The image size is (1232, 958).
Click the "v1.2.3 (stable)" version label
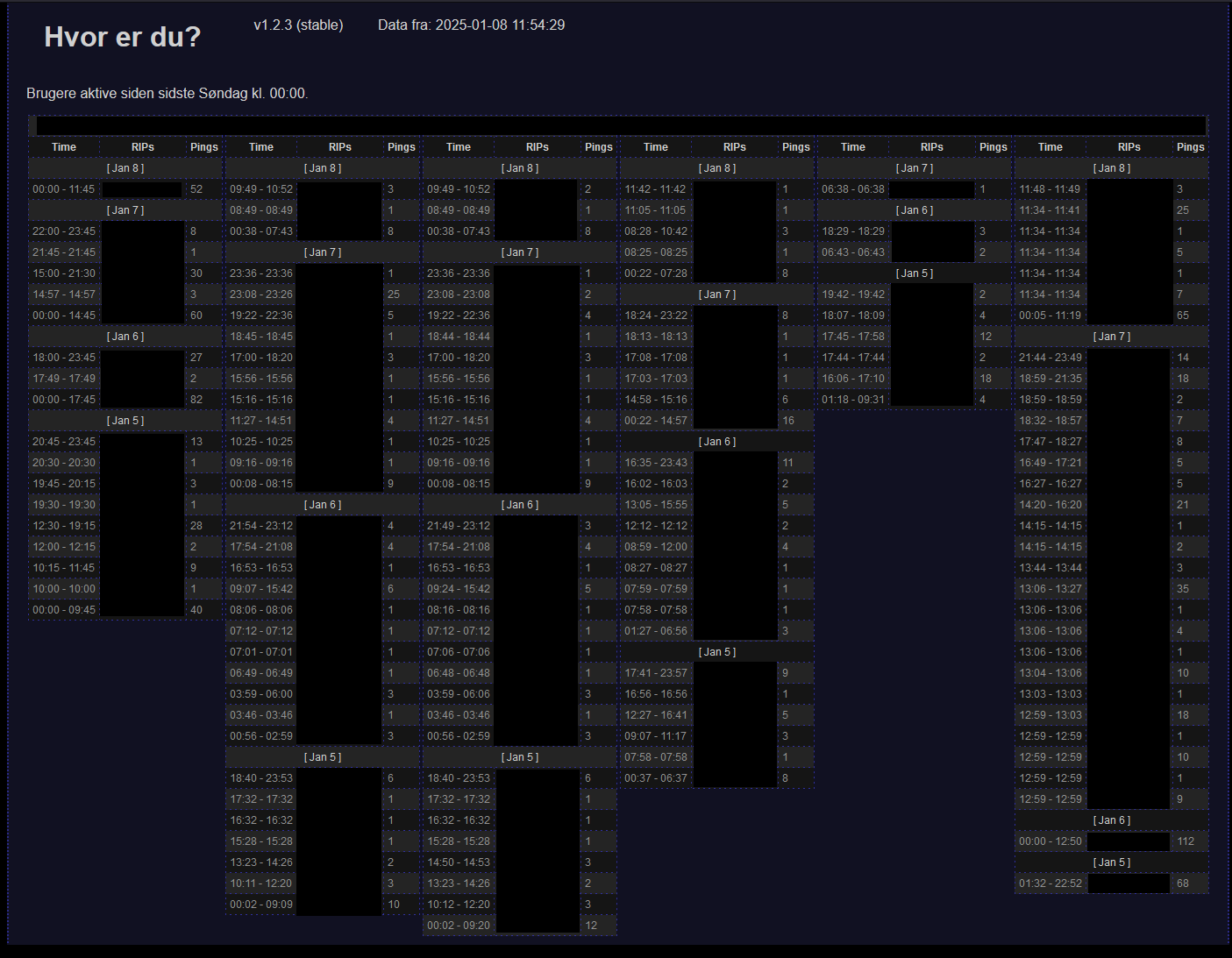click(x=297, y=25)
